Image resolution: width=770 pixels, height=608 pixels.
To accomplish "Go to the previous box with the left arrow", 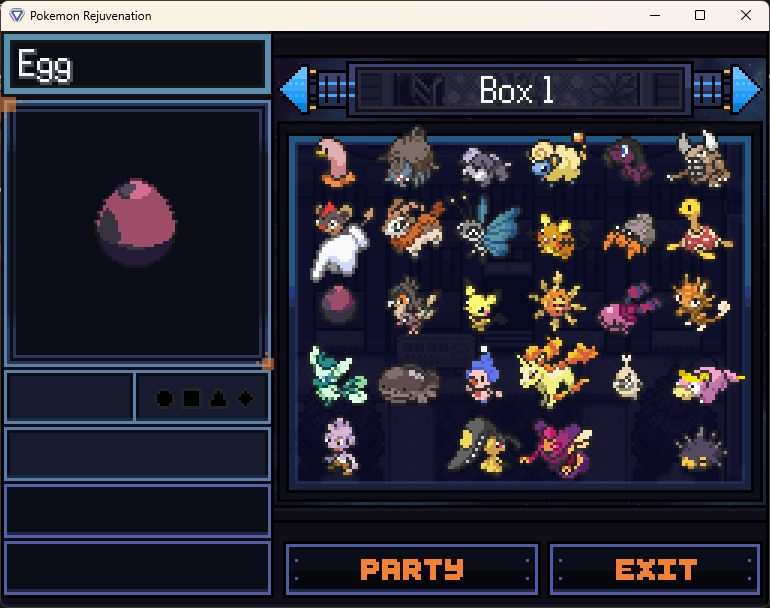I will pos(295,89).
